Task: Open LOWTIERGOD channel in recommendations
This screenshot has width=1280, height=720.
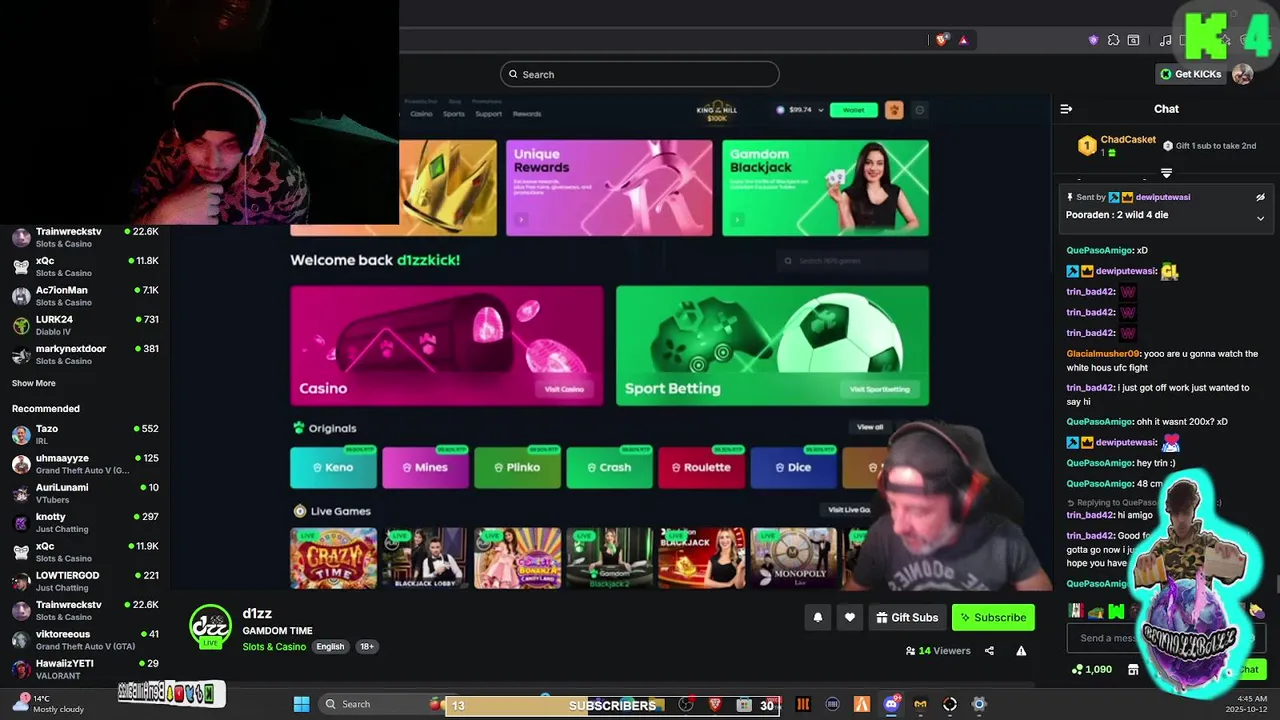Action: pos(85,581)
